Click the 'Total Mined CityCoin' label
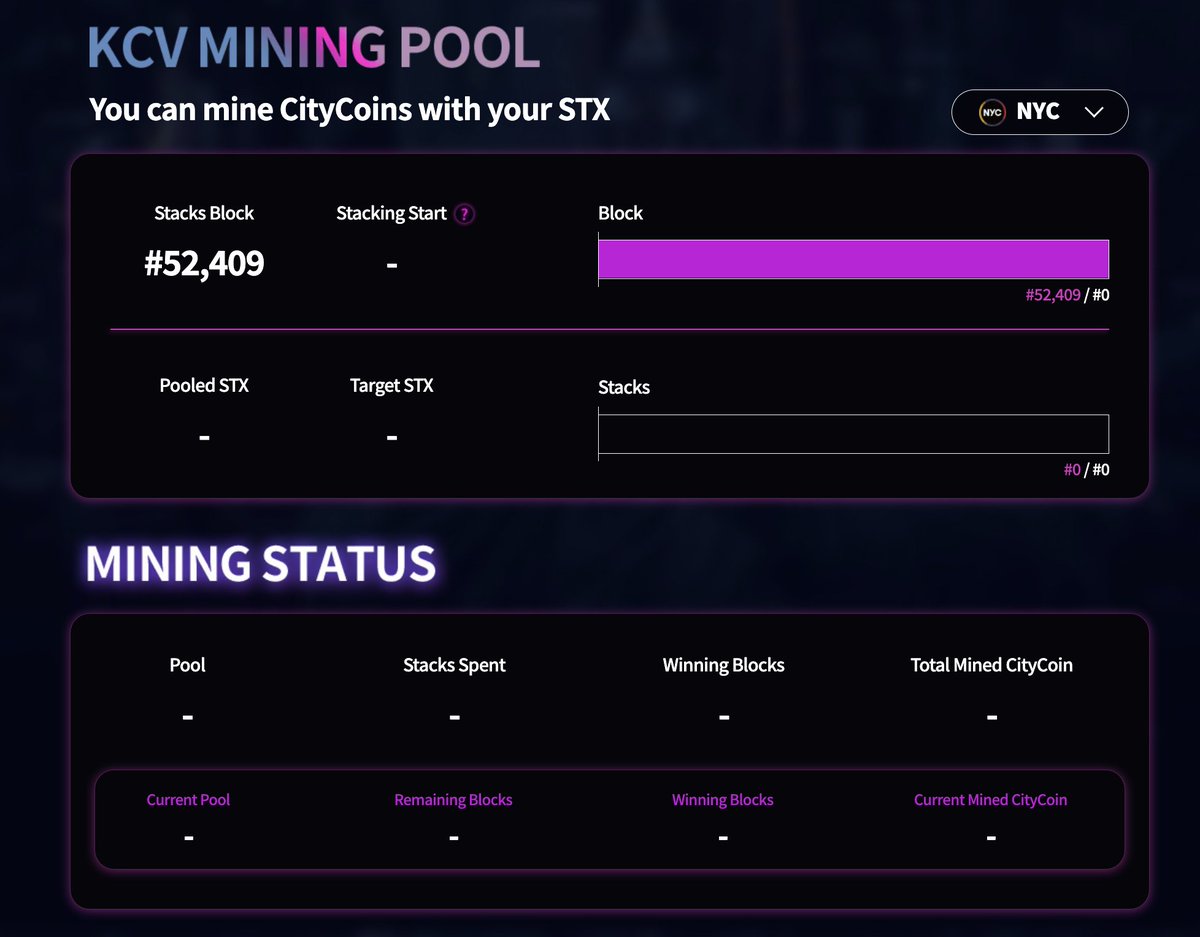Screen dimensions: 1200x937 (991, 665)
